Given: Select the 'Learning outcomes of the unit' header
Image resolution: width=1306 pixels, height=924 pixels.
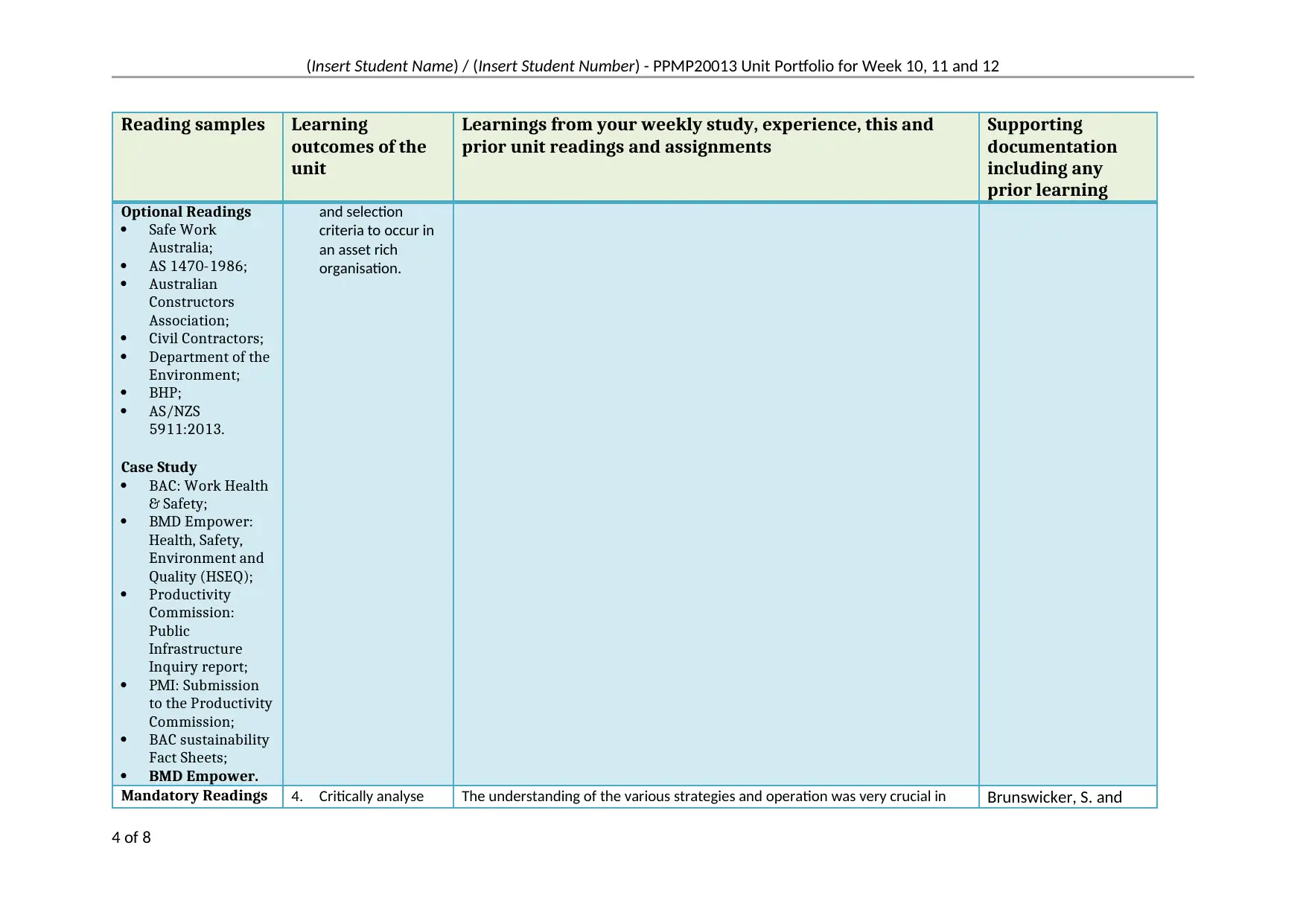Looking at the screenshot, I should tap(359, 146).
